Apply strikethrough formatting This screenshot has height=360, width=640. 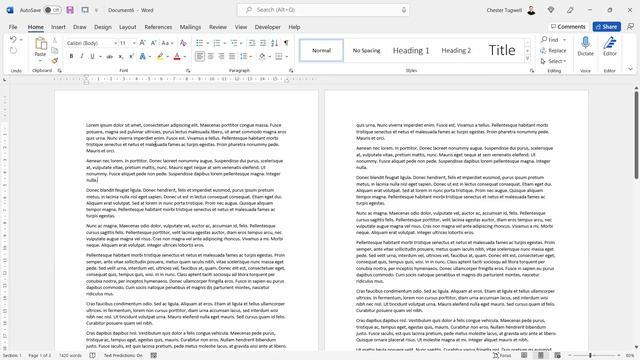point(109,56)
